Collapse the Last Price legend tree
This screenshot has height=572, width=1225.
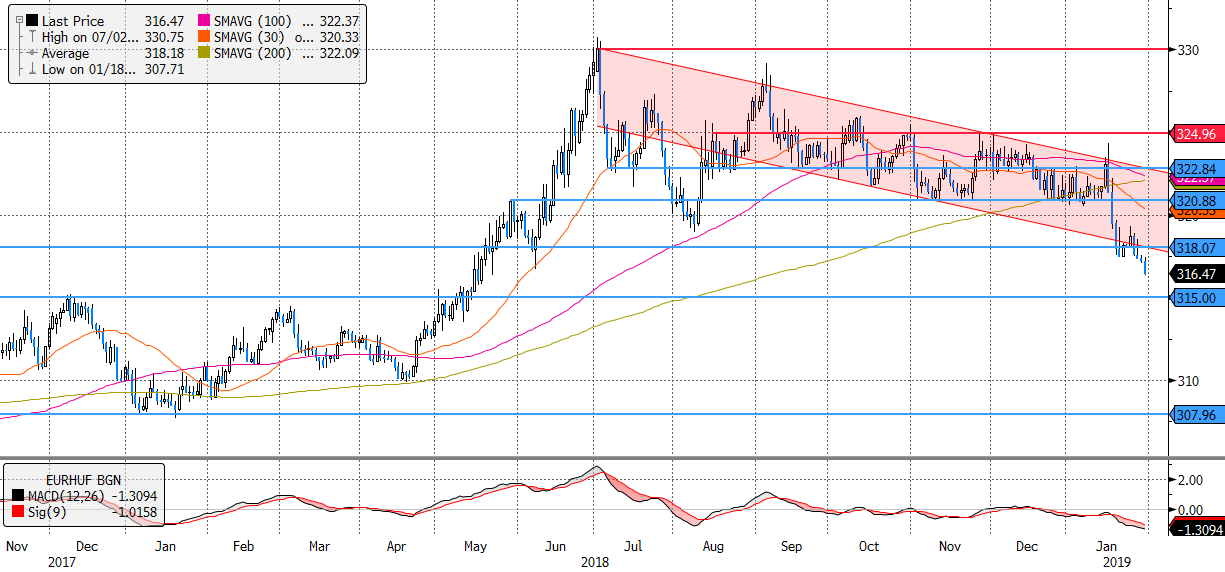(x=17, y=20)
